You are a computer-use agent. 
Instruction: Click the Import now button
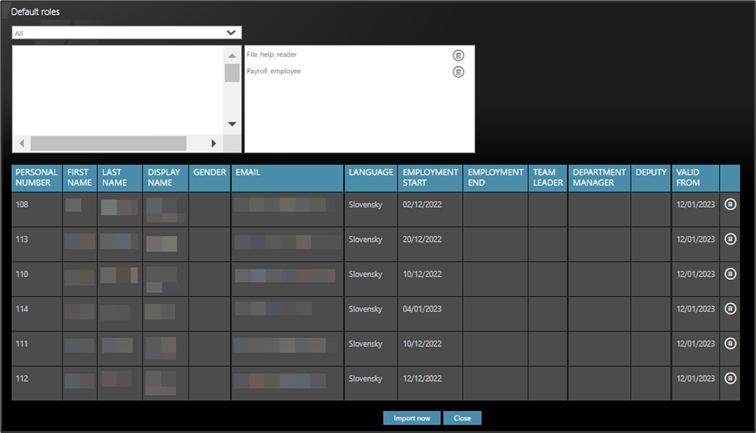pos(411,418)
